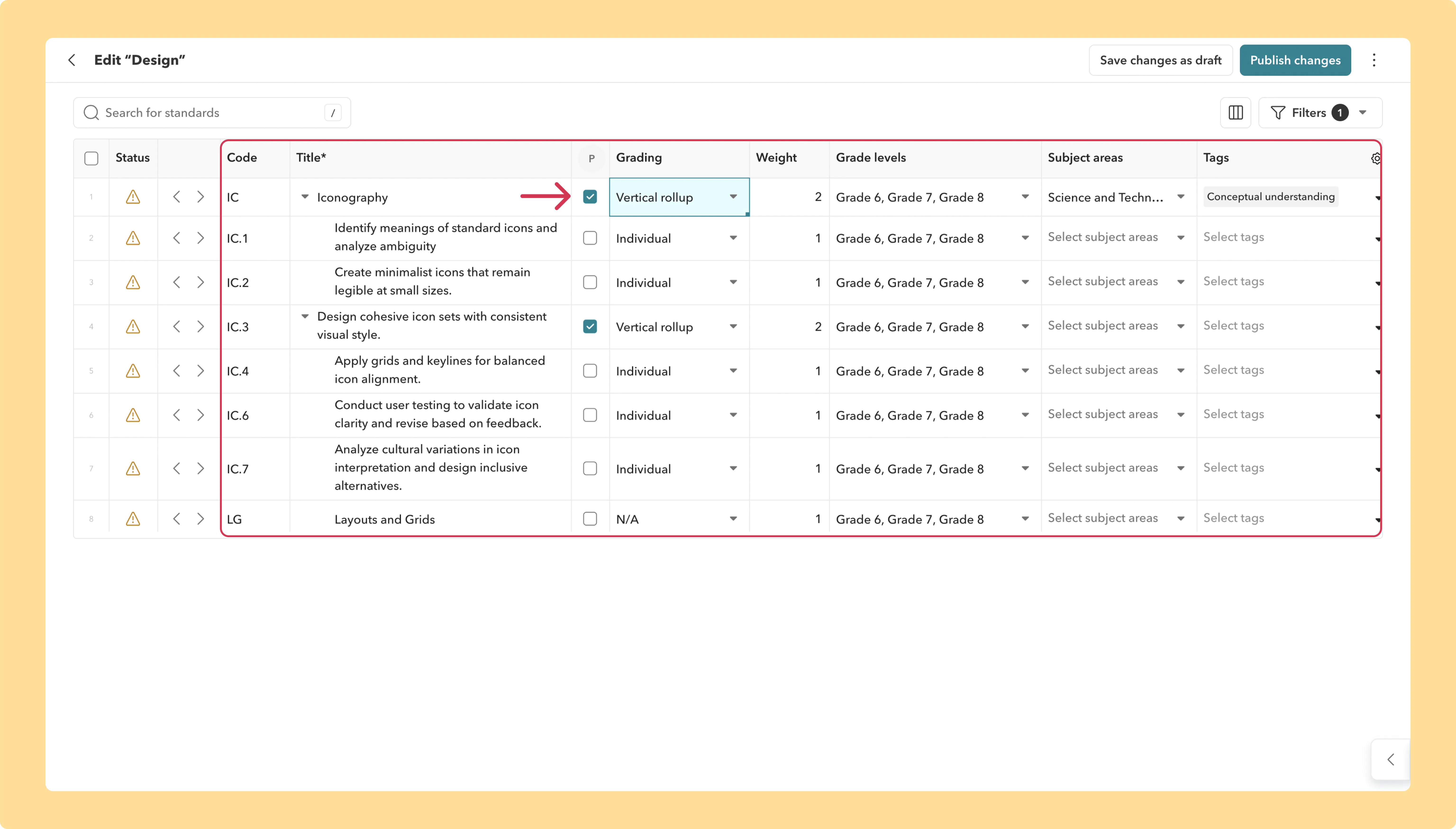Collapse the IC.3 cohesive icon sets row
1456x829 pixels.
tap(305, 317)
